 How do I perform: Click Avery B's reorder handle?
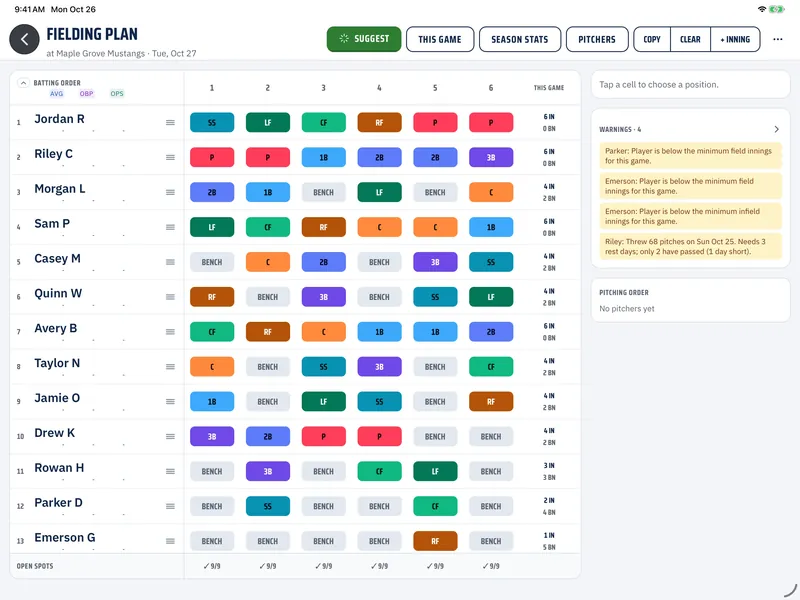170,332
